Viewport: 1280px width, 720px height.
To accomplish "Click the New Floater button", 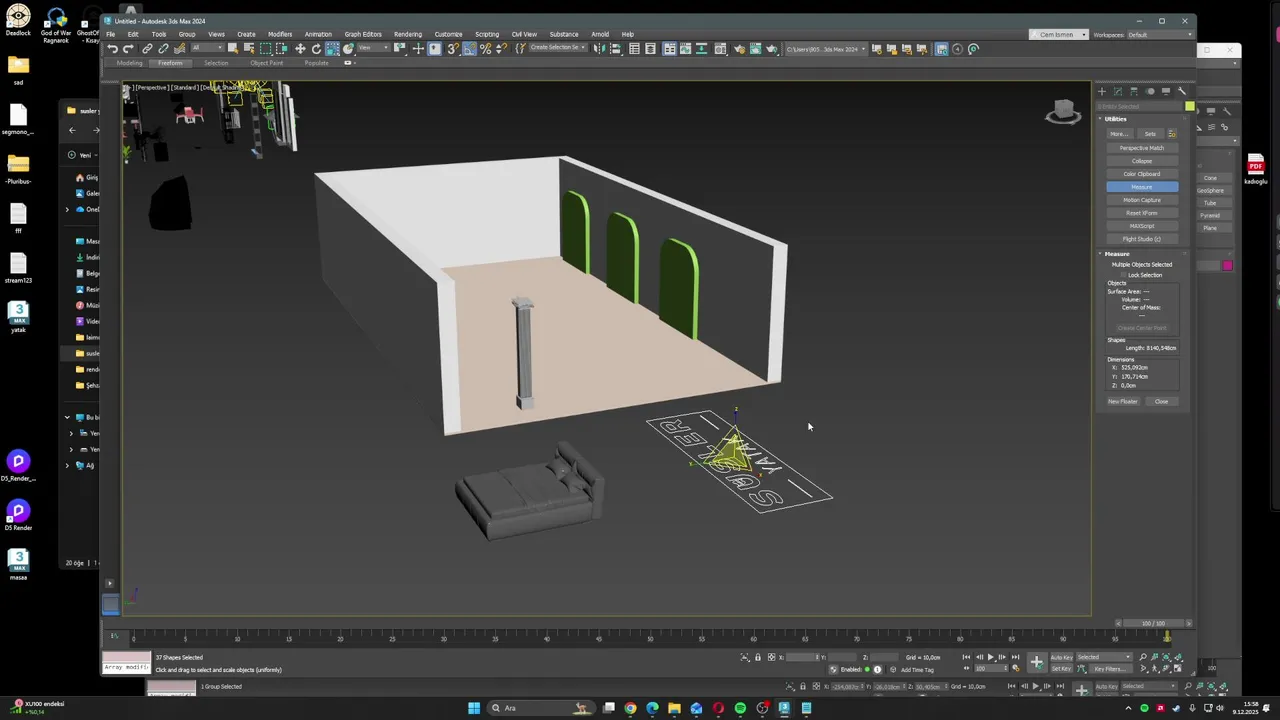I will coord(1122,401).
